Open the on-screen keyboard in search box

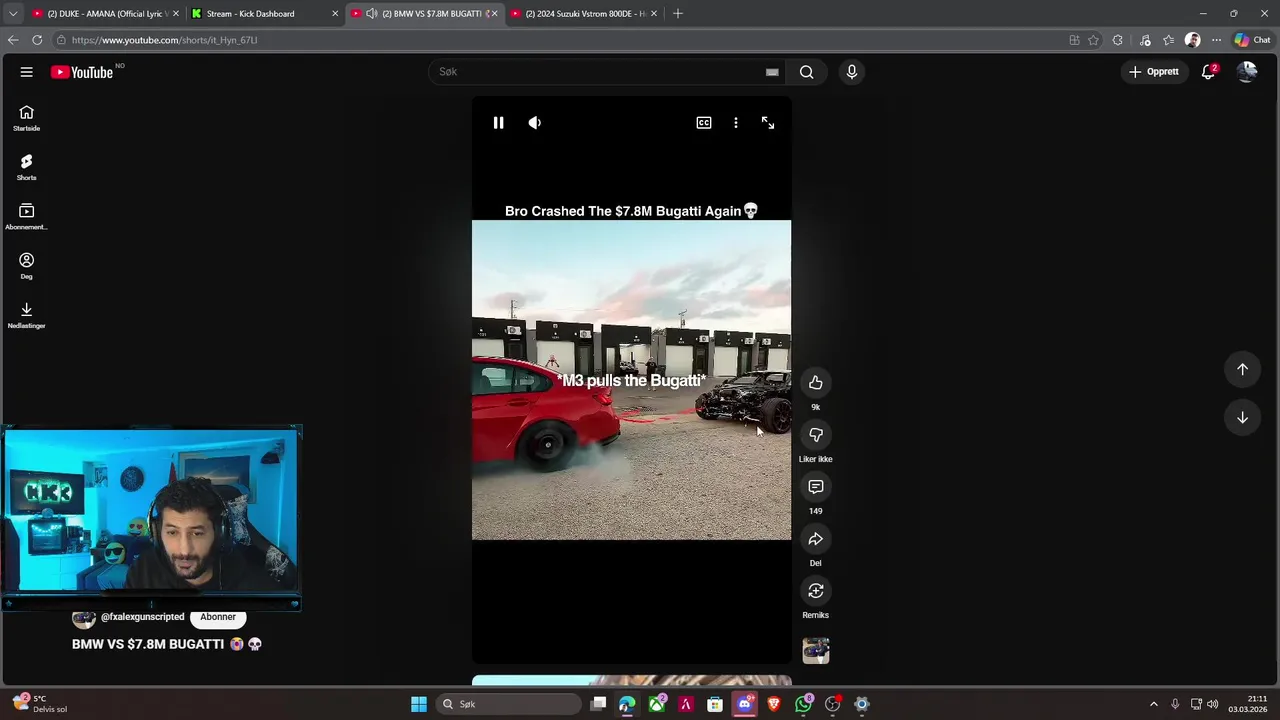772,72
